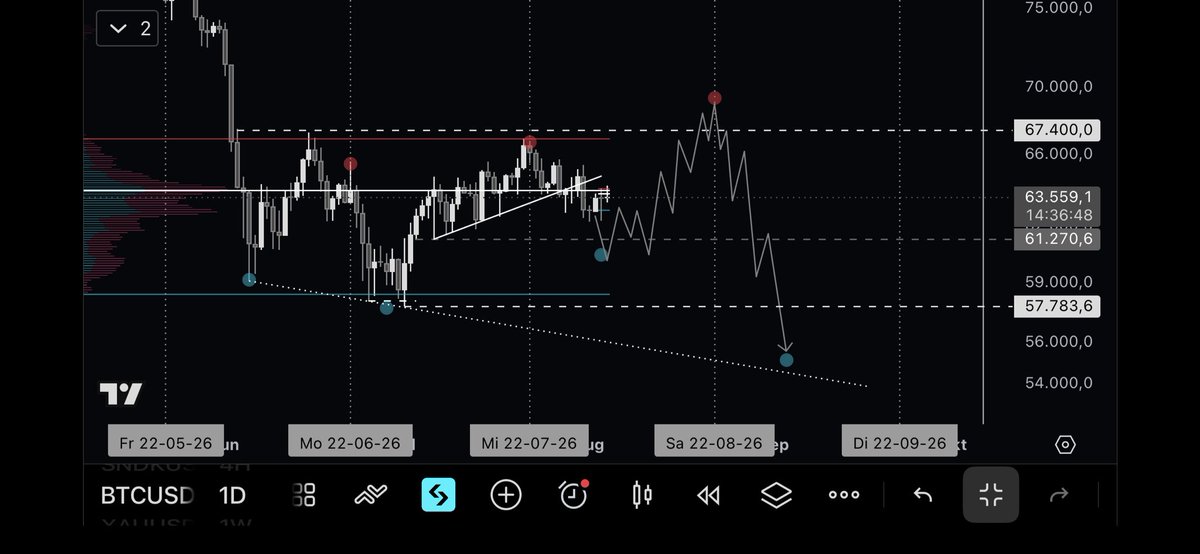
Task: Select the 63.559,1 current price label
Action: pyautogui.click(x=1057, y=196)
